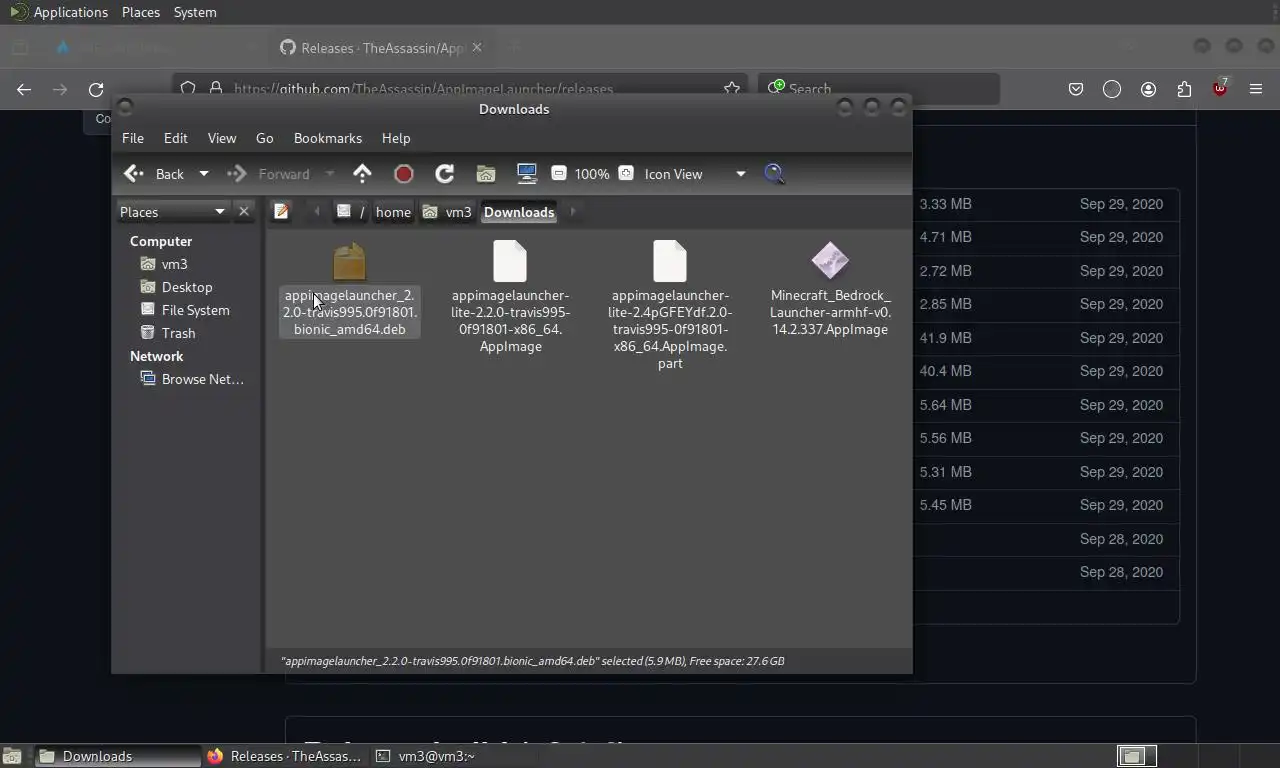Click the uBlock Origin extension icon
The height and width of the screenshot is (768, 1280).
tap(1220, 88)
